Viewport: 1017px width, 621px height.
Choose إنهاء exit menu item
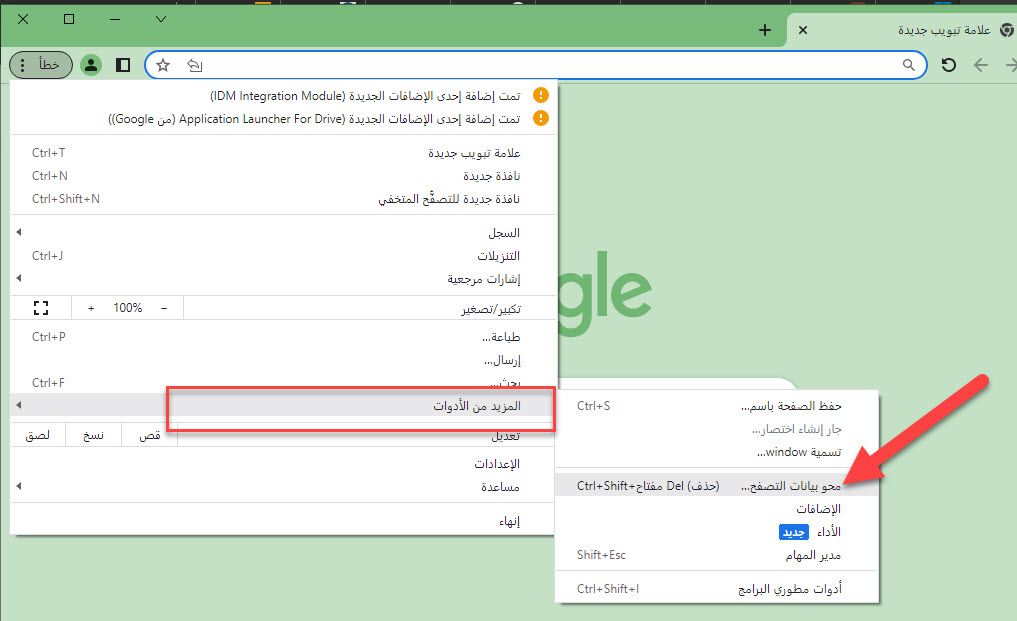(x=283, y=521)
